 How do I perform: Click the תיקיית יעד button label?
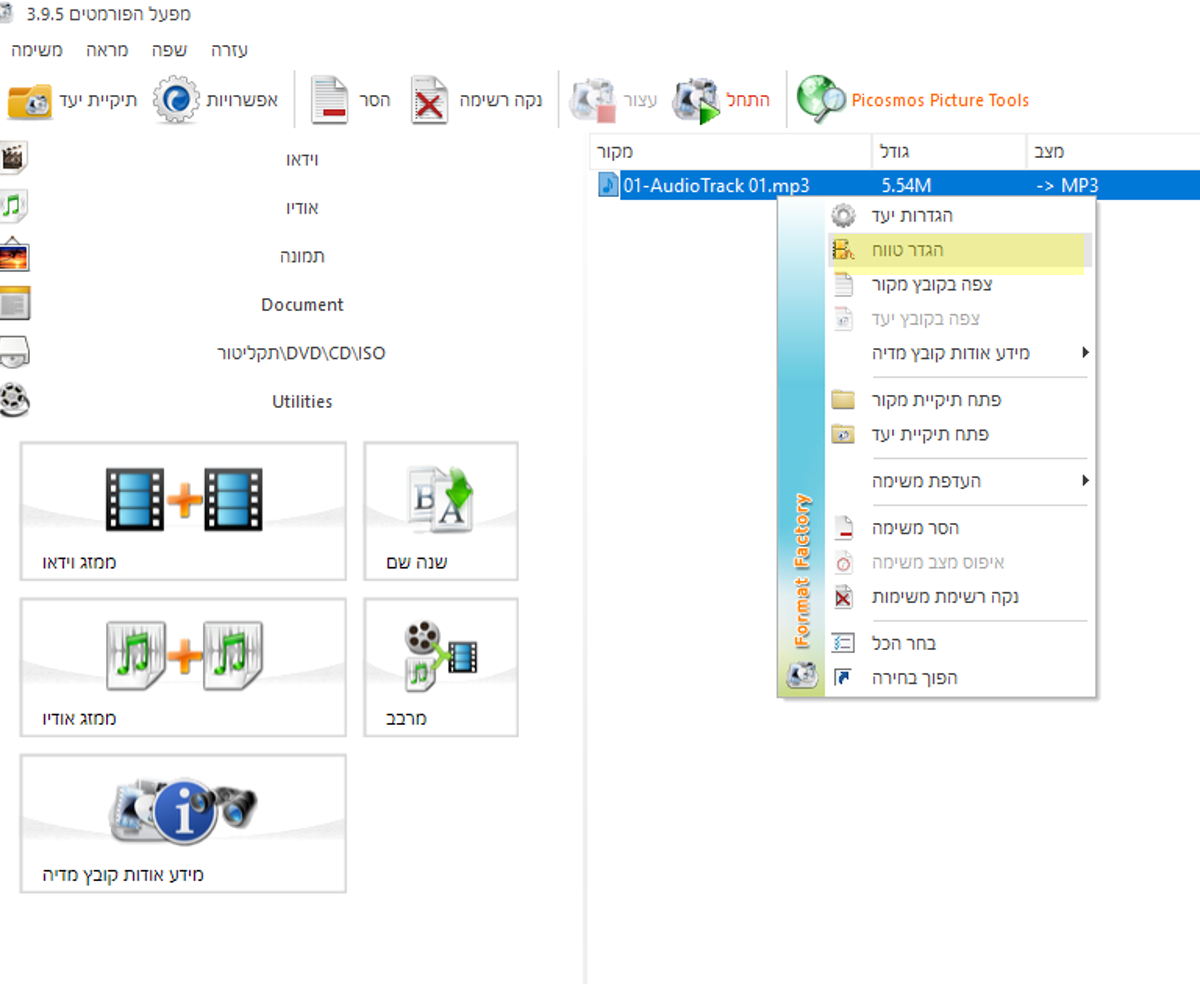point(99,100)
